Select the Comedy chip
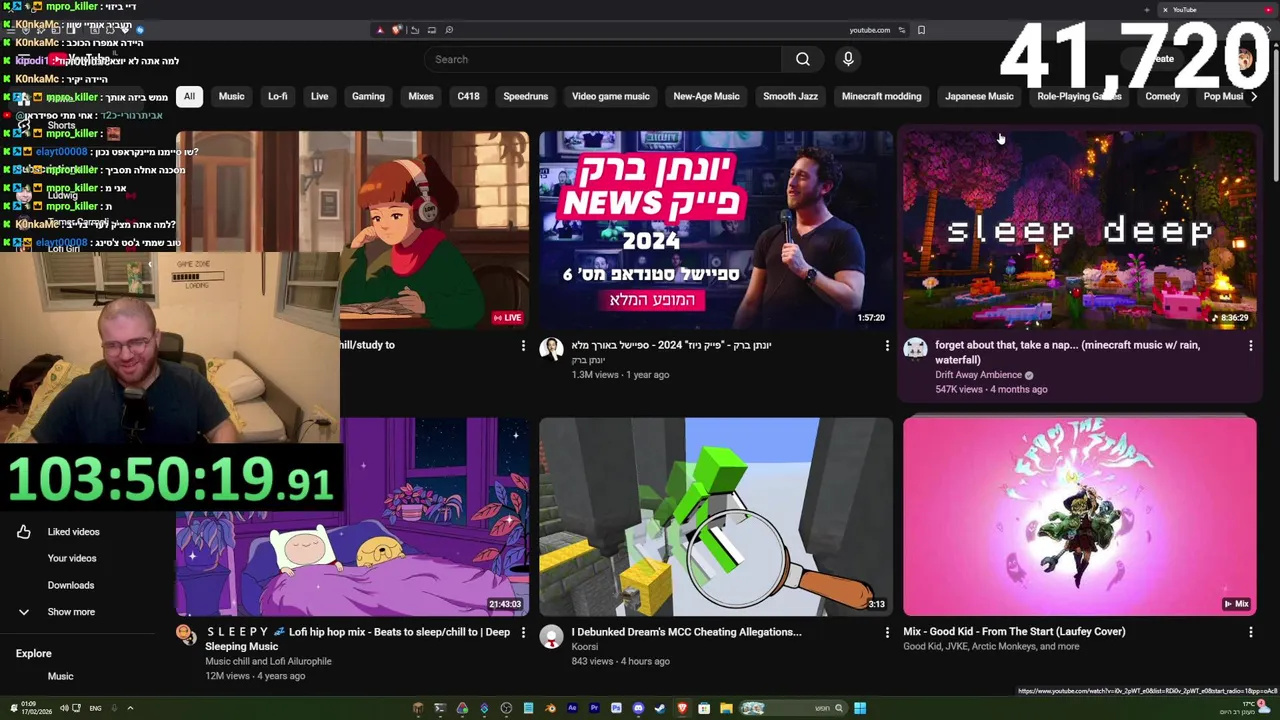Viewport: 1280px width, 720px height. coord(1162,97)
